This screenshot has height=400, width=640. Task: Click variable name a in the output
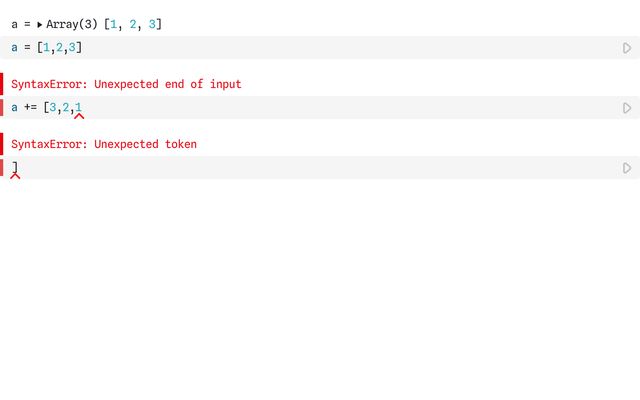tap(15, 24)
